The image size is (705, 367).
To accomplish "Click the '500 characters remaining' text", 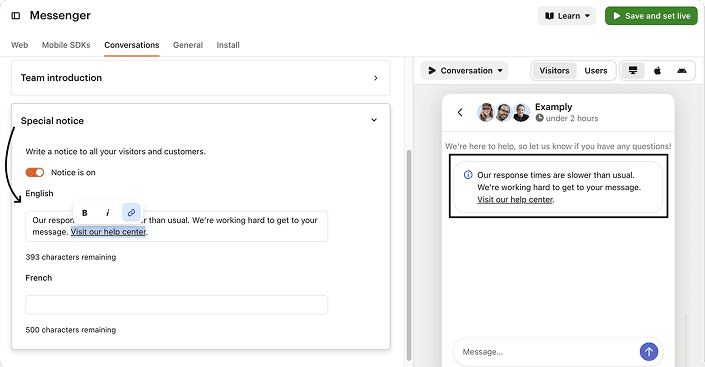I will click(71, 330).
